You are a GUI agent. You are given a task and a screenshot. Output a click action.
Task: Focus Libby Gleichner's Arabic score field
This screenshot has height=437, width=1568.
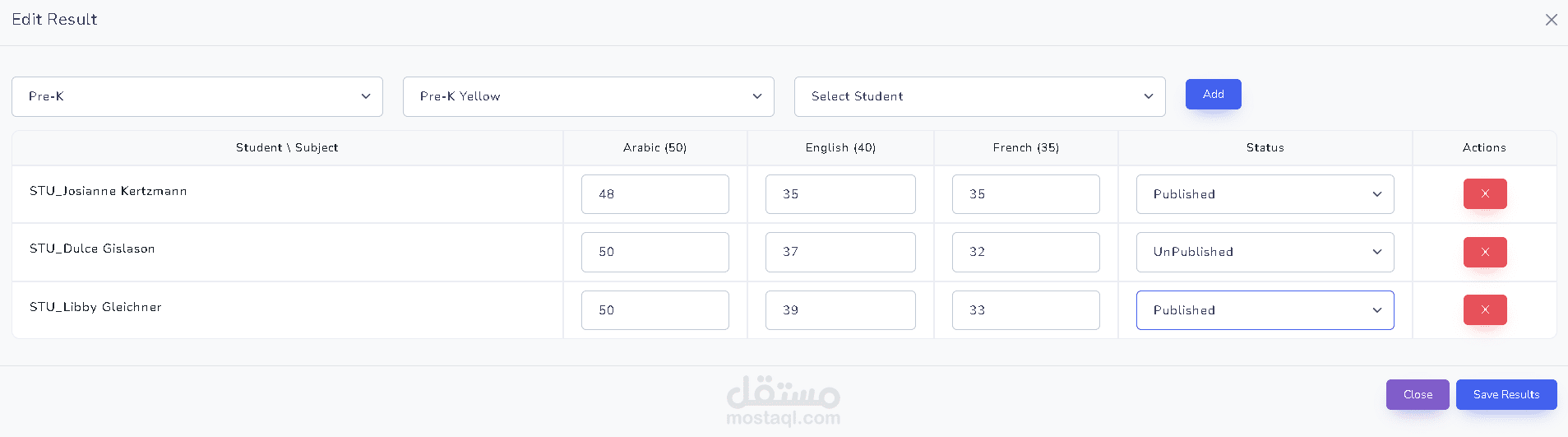[x=654, y=310]
